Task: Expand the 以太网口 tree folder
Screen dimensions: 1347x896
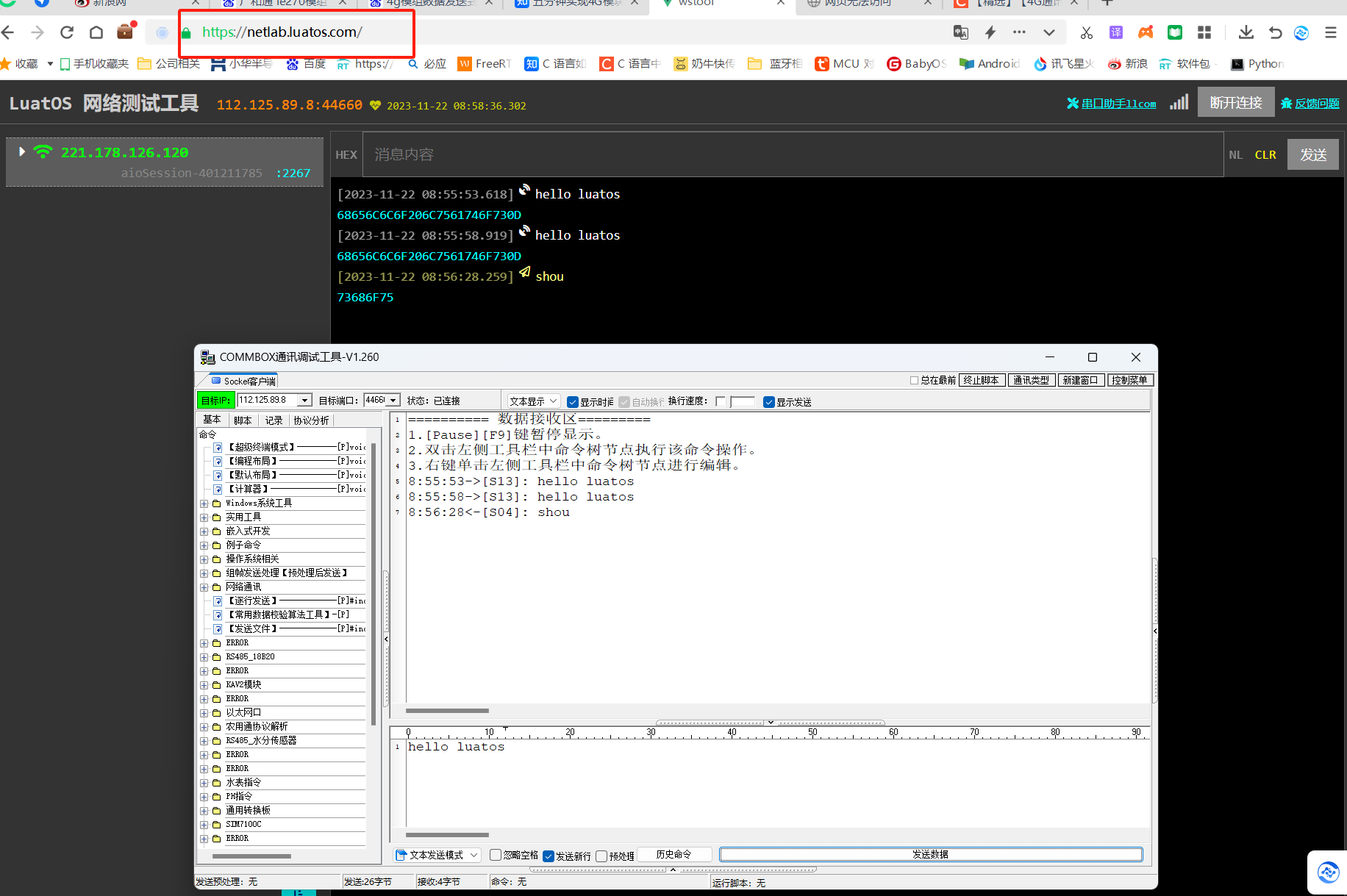Action: coord(204,713)
